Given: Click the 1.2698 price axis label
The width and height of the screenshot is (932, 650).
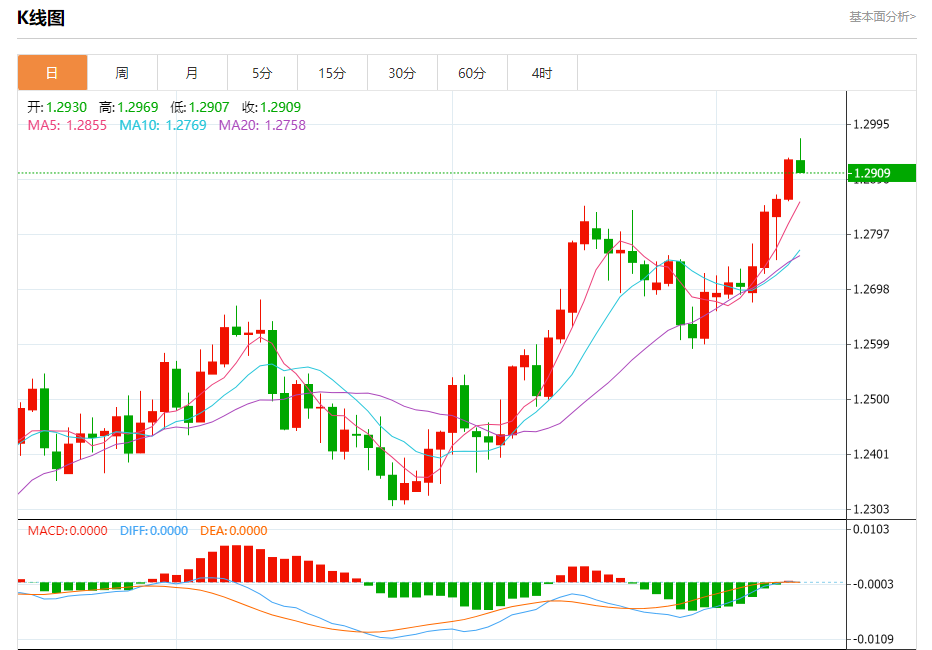Looking at the screenshot, I should 871,289.
